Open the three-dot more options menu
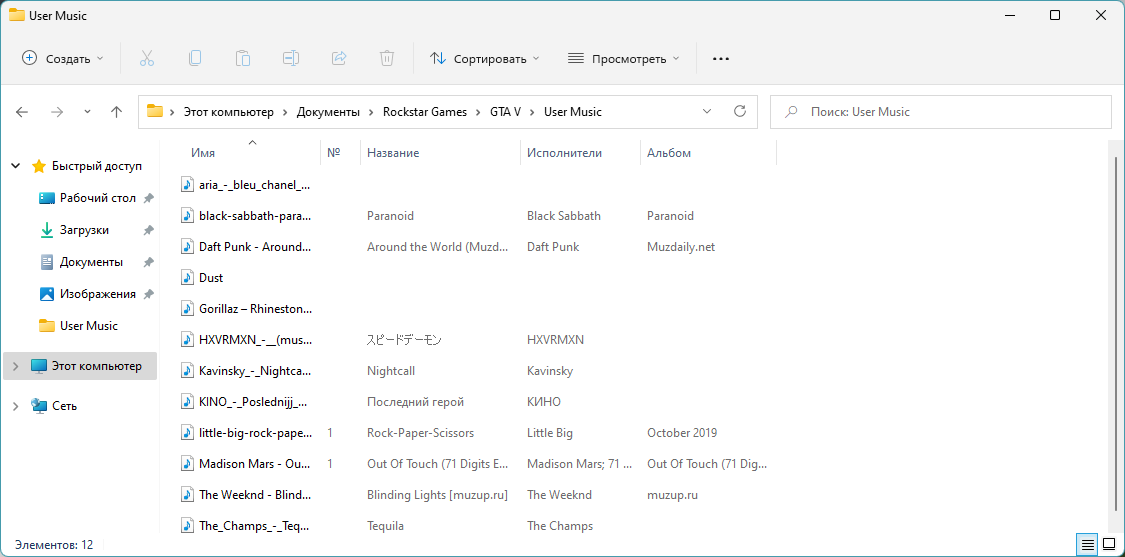1125x557 pixels. click(721, 59)
